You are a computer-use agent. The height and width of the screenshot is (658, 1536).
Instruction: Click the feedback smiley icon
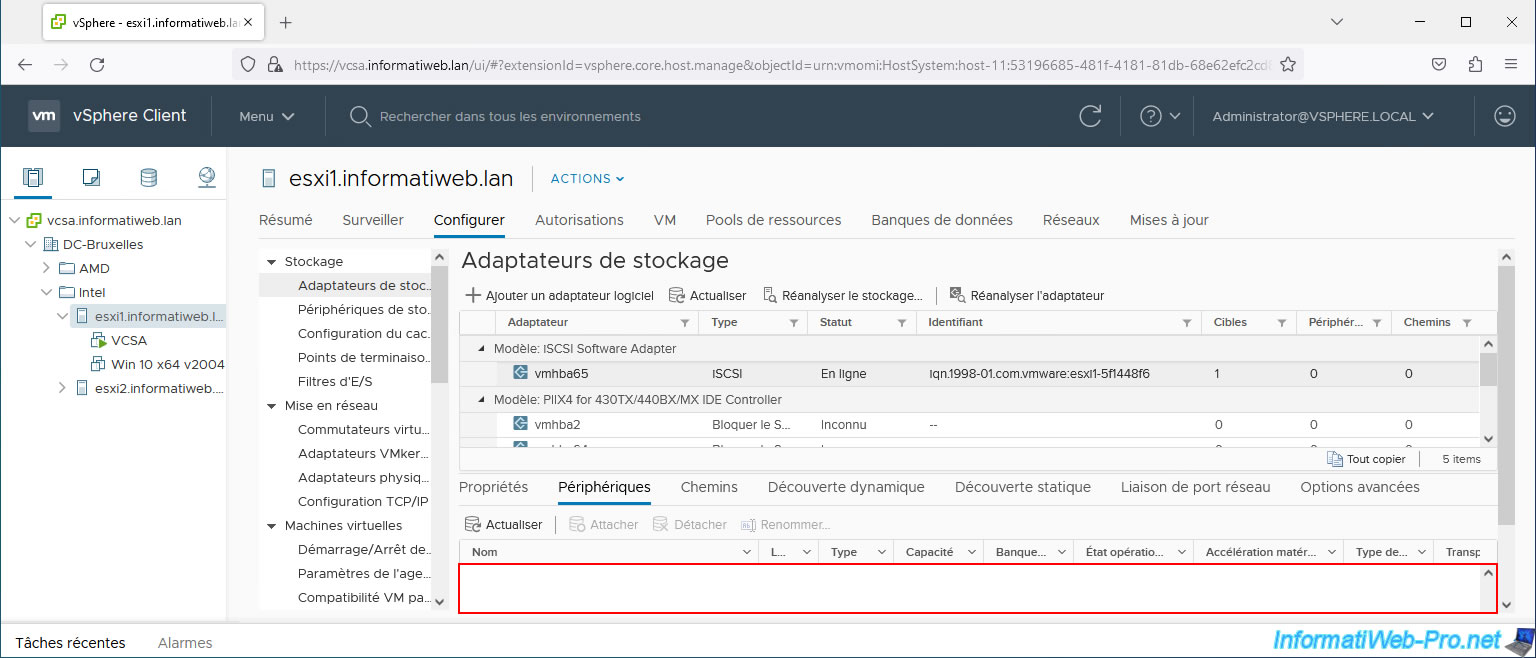point(1504,116)
